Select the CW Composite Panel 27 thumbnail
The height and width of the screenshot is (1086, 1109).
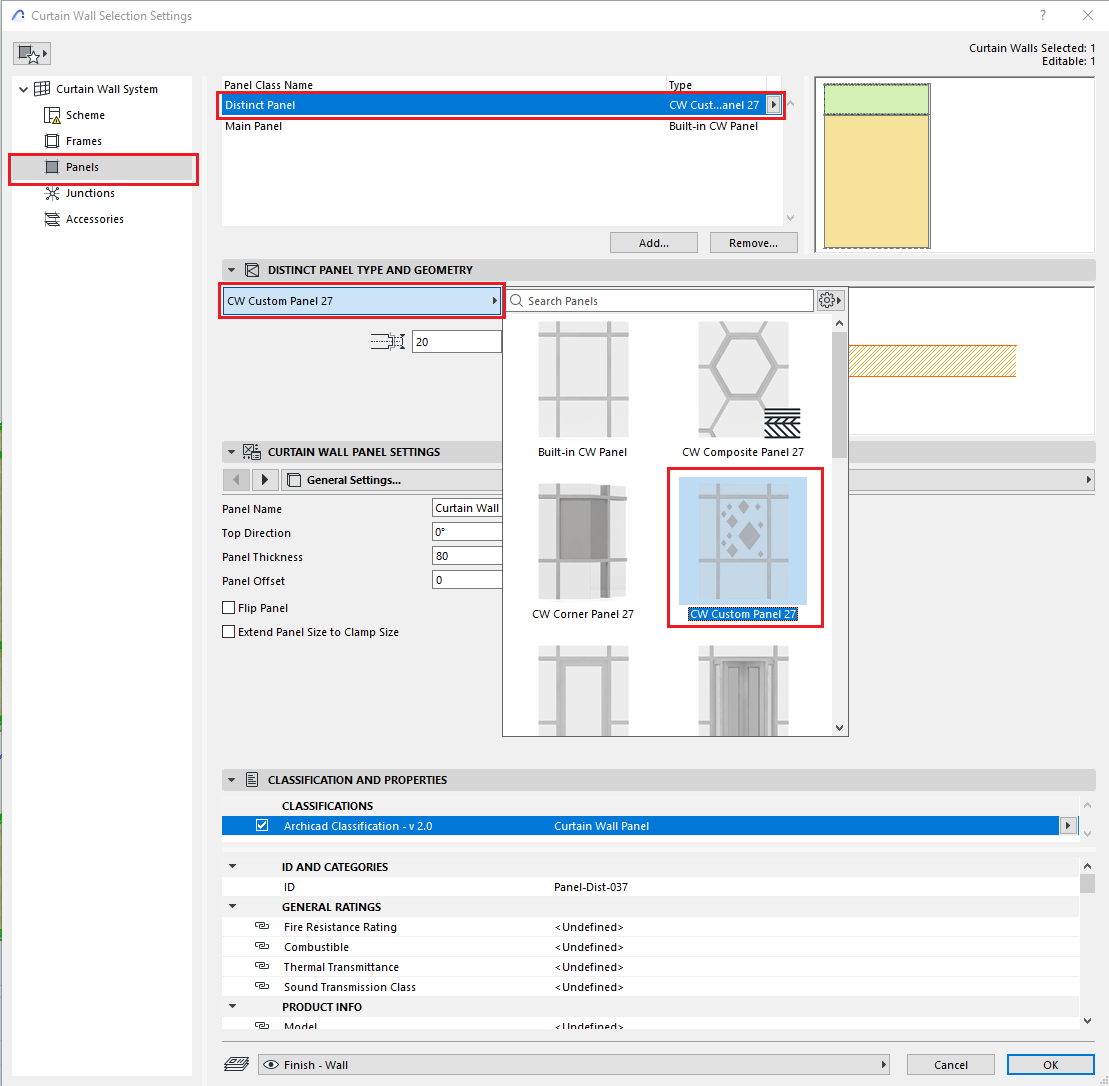[743, 380]
